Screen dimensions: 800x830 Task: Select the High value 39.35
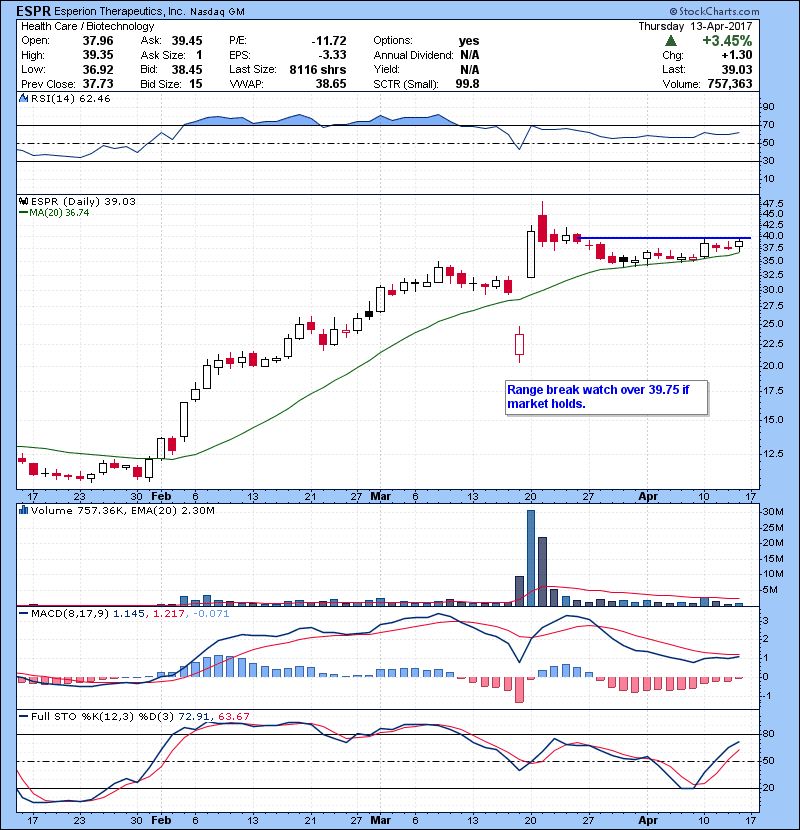pyautogui.click(x=98, y=55)
